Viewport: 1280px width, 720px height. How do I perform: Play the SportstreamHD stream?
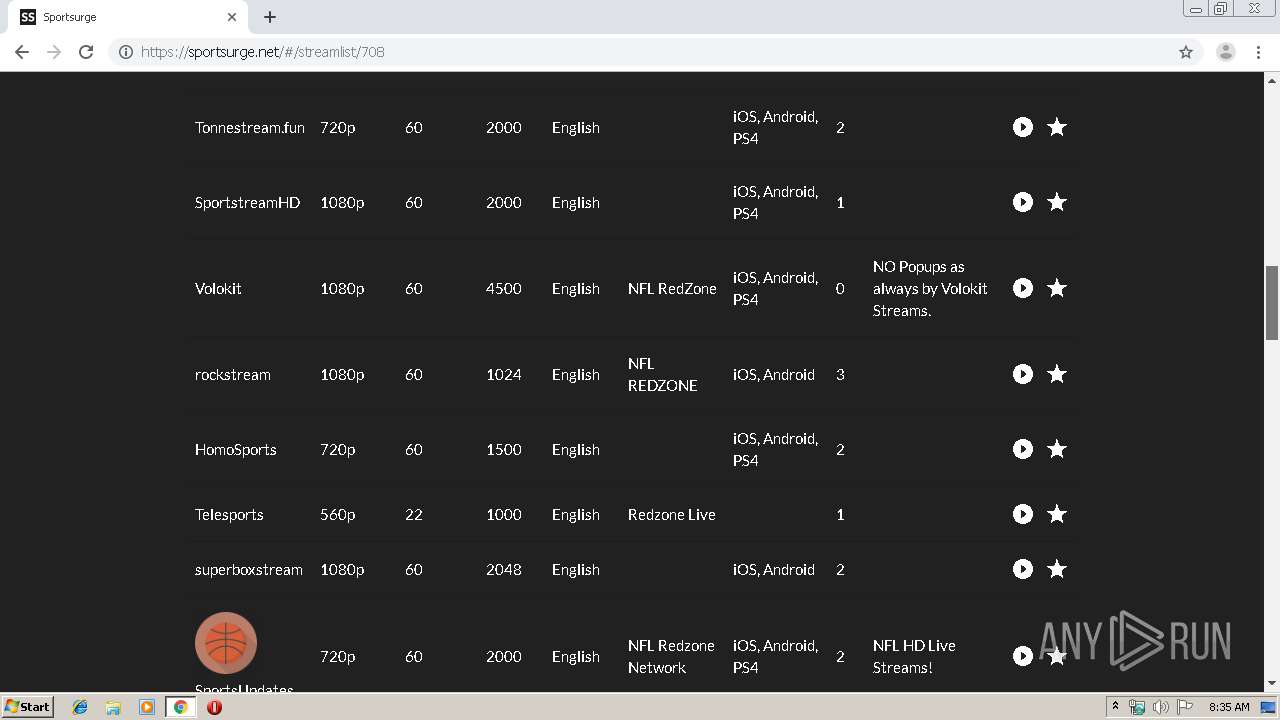tap(1022, 202)
